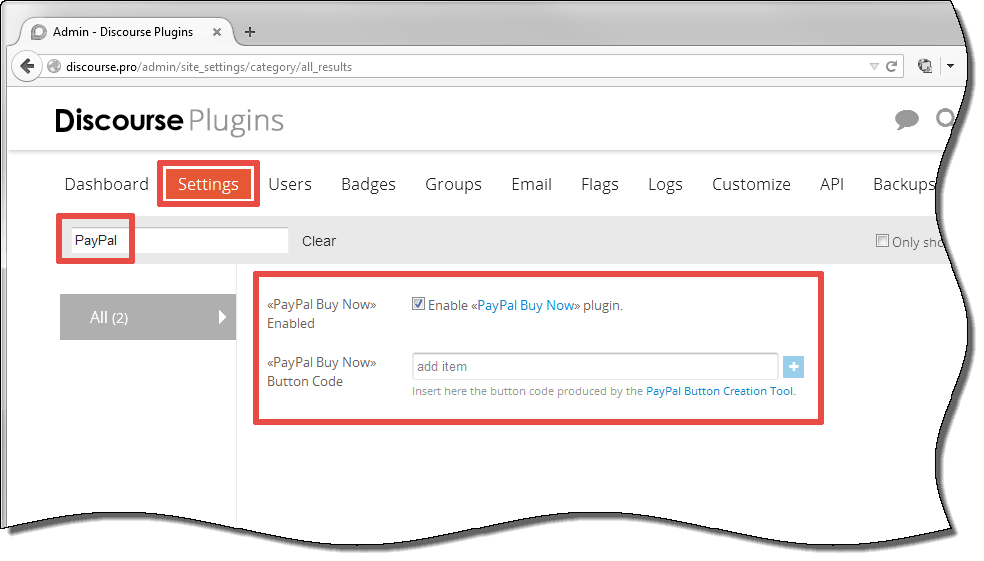
Task: Click the settings filter field containing PayPal
Action: [179, 240]
